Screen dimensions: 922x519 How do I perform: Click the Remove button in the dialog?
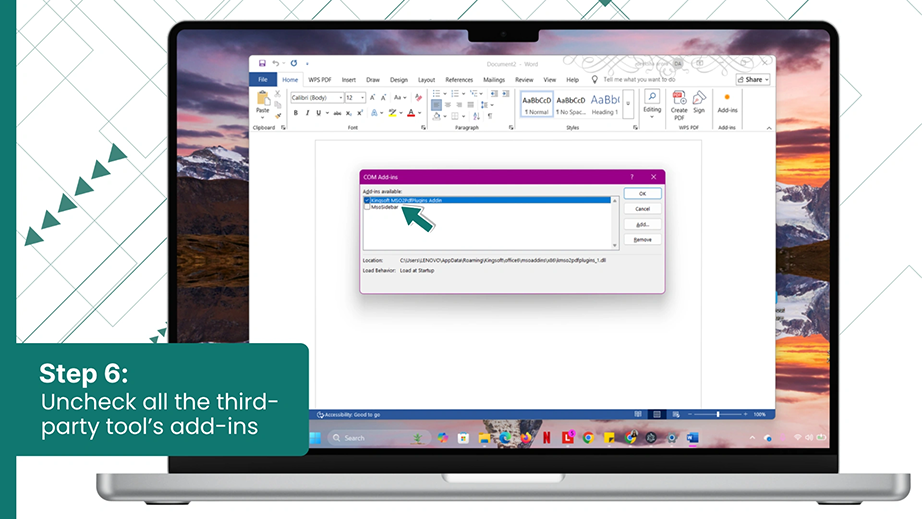pyautogui.click(x=642, y=240)
